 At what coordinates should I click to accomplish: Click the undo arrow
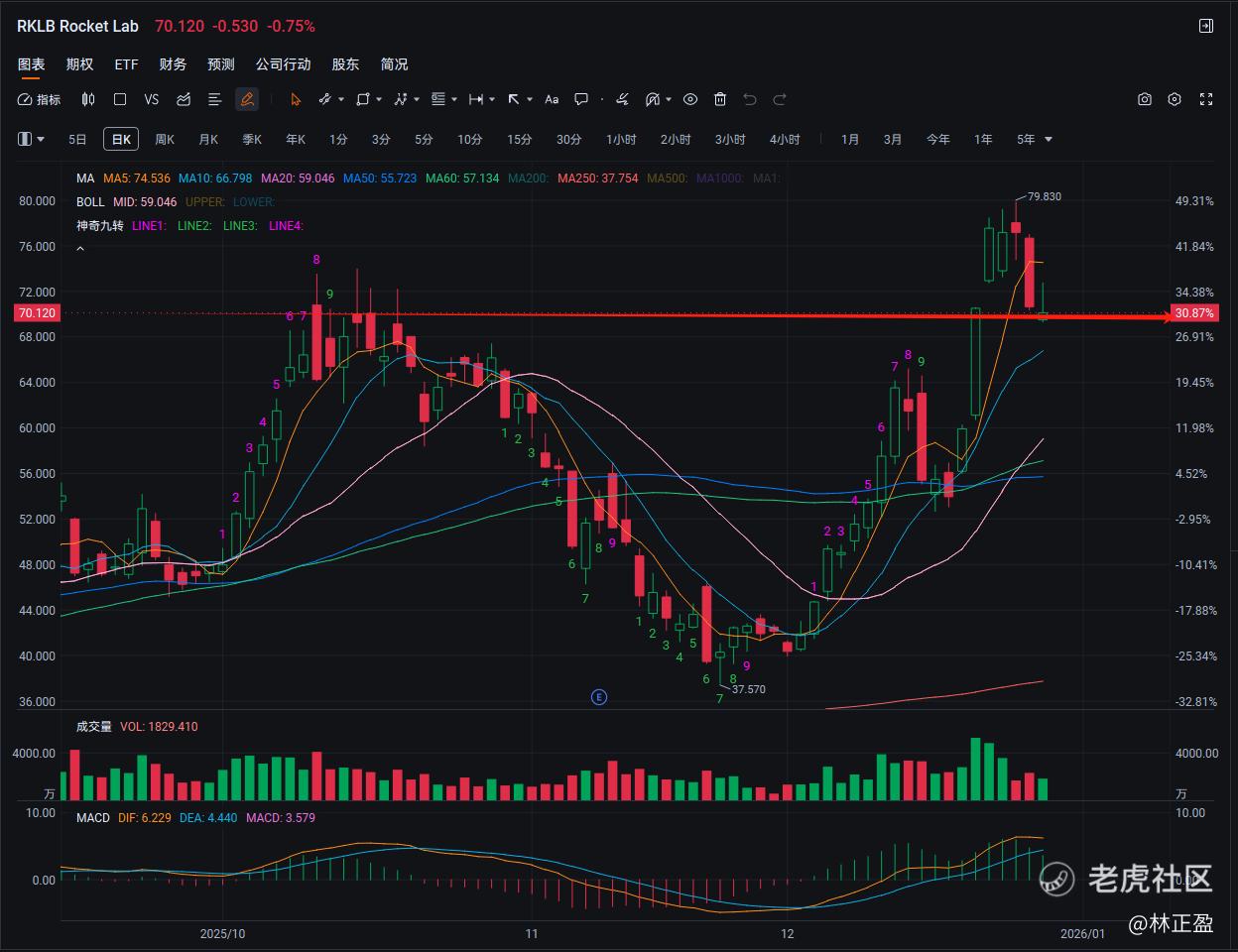coord(750,99)
